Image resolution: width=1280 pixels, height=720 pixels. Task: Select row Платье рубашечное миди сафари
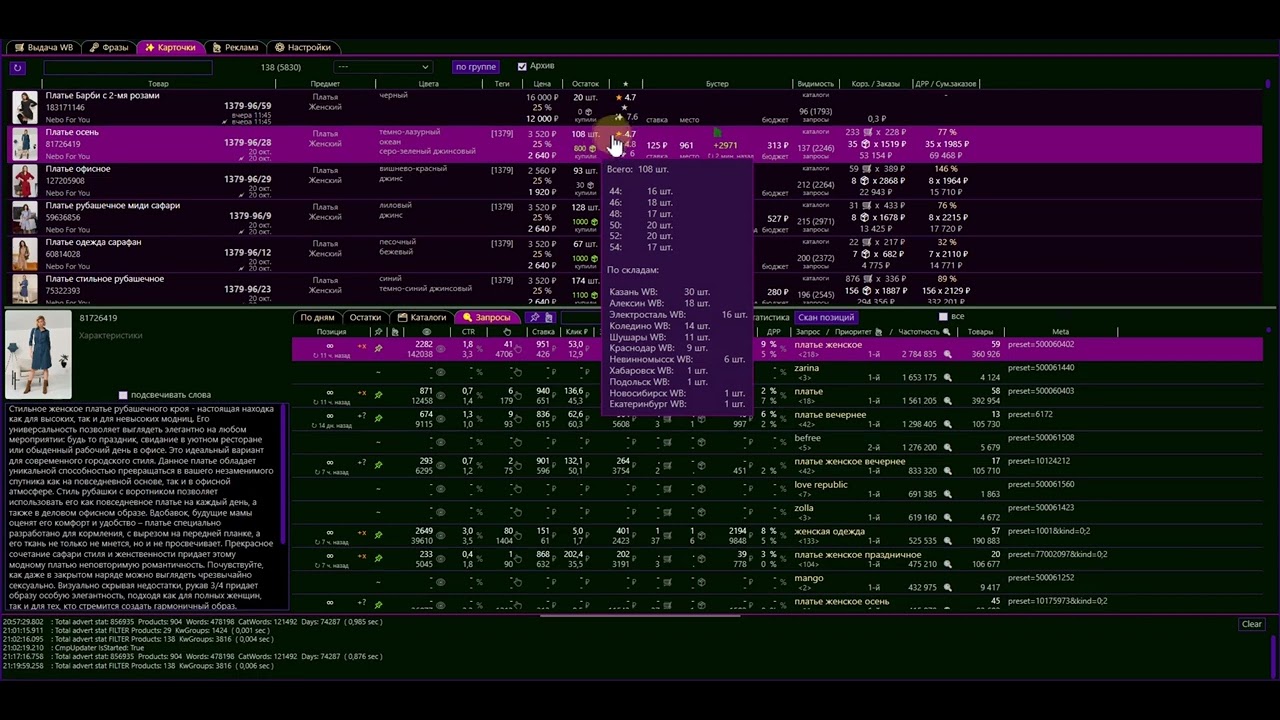636,217
